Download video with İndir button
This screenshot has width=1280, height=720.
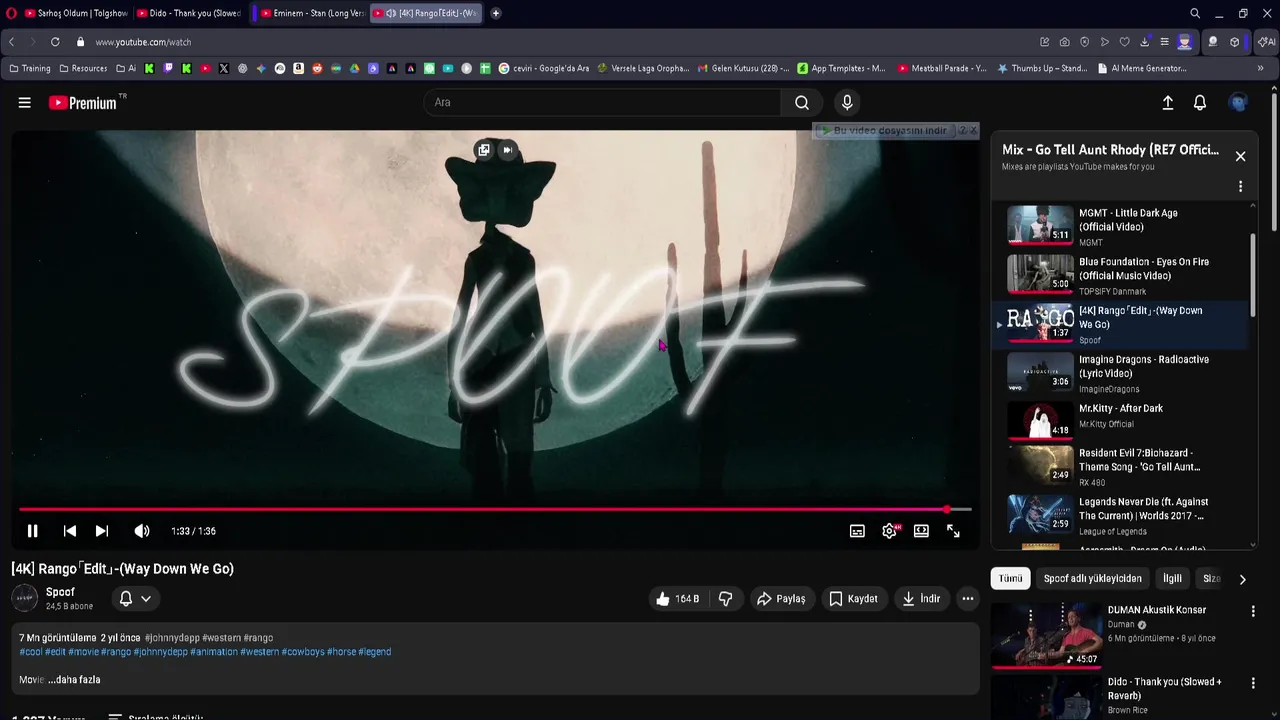pos(921,598)
